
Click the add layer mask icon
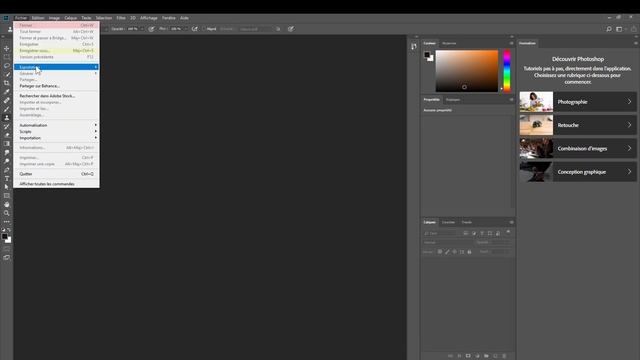pos(468,356)
